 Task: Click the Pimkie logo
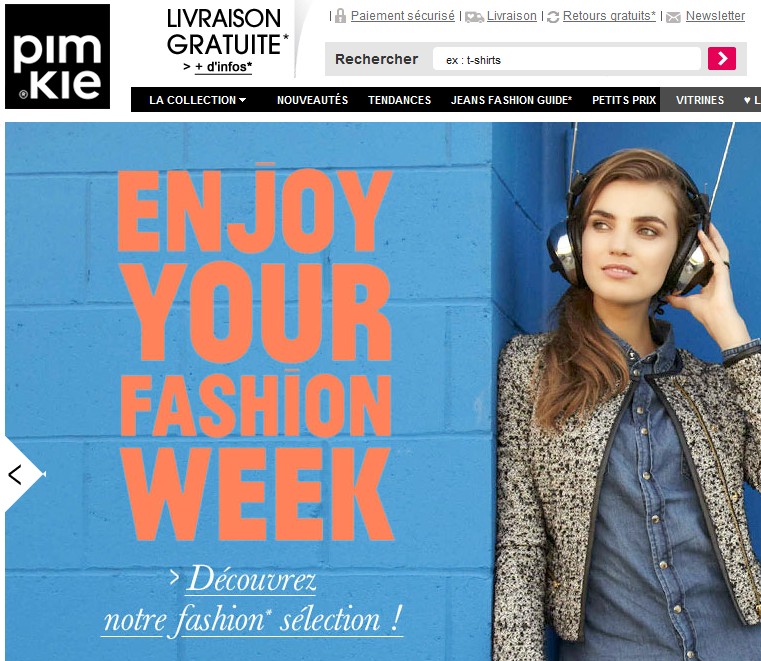pos(57,56)
